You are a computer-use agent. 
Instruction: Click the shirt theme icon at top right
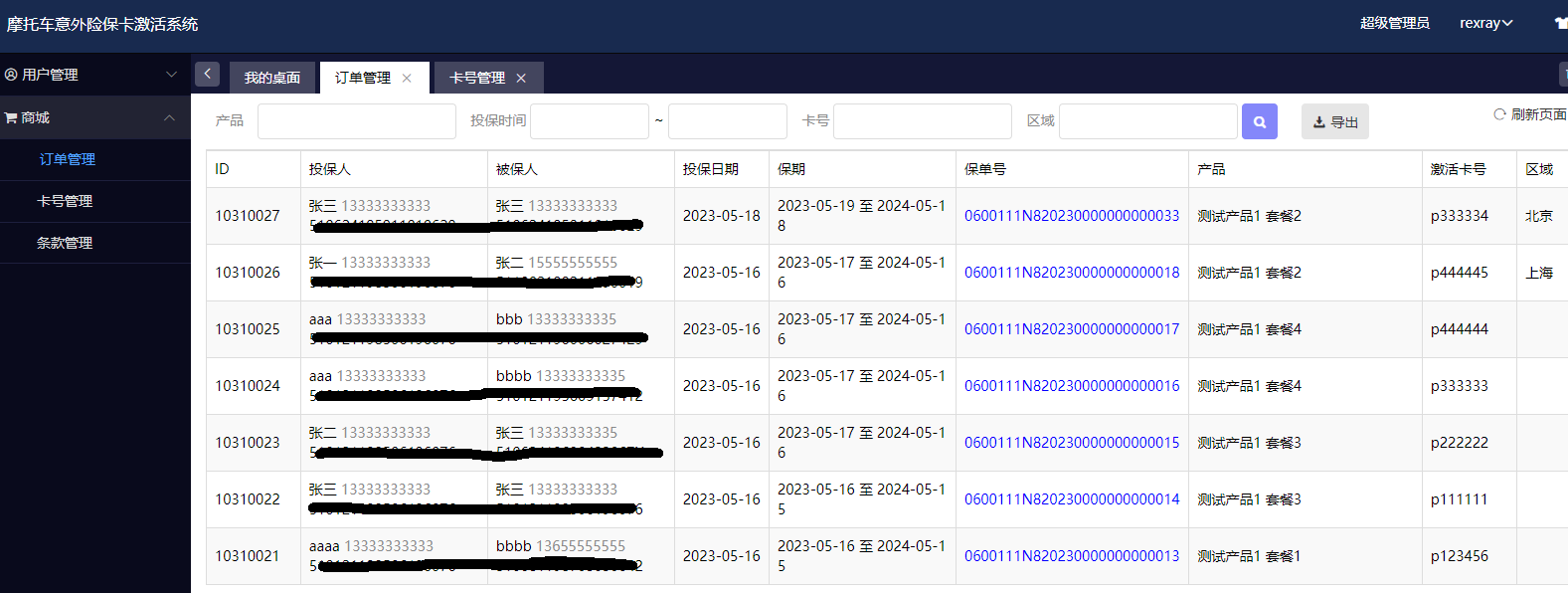1561,23
